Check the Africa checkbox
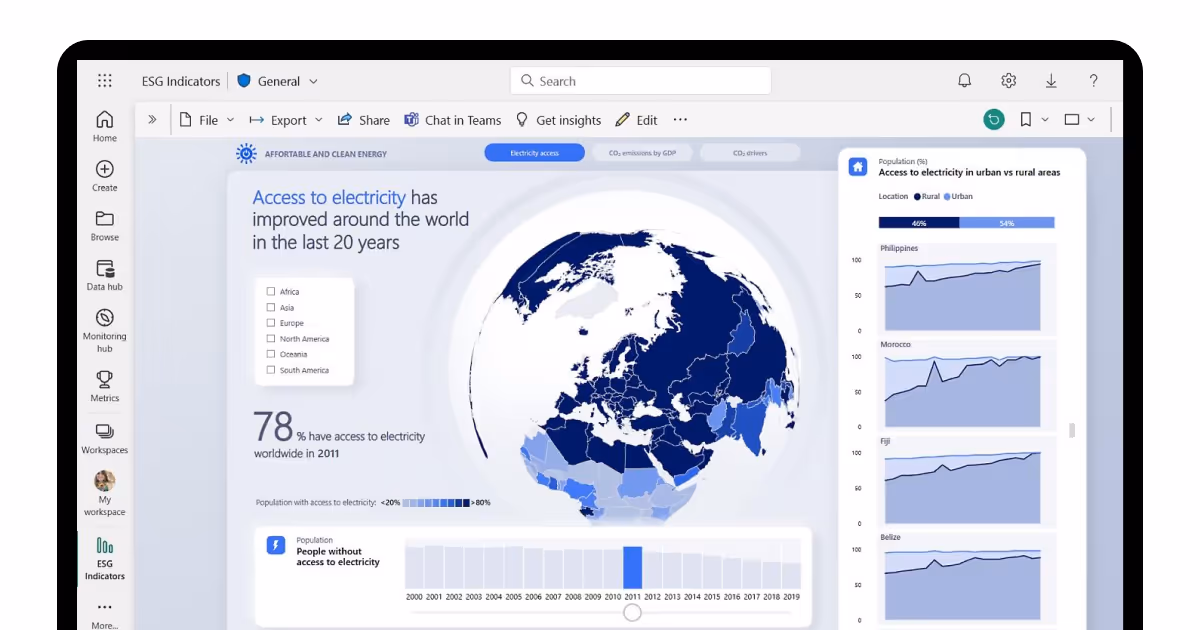Image resolution: width=1200 pixels, height=630 pixels. (x=271, y=292)
